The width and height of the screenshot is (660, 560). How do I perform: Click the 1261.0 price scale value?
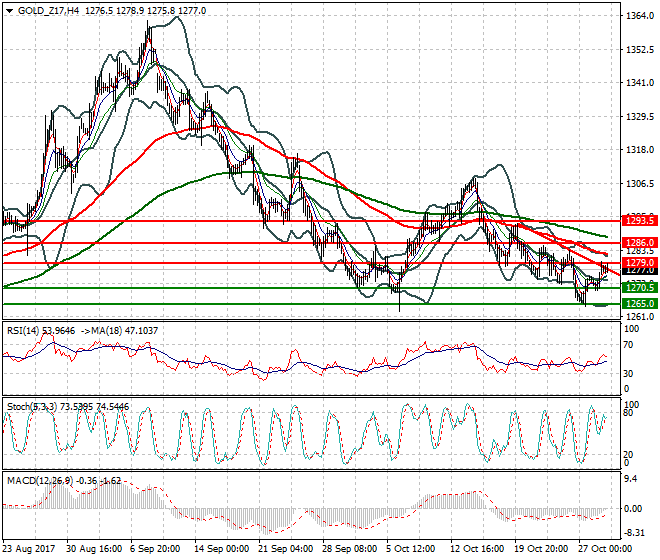coord(640,317)
